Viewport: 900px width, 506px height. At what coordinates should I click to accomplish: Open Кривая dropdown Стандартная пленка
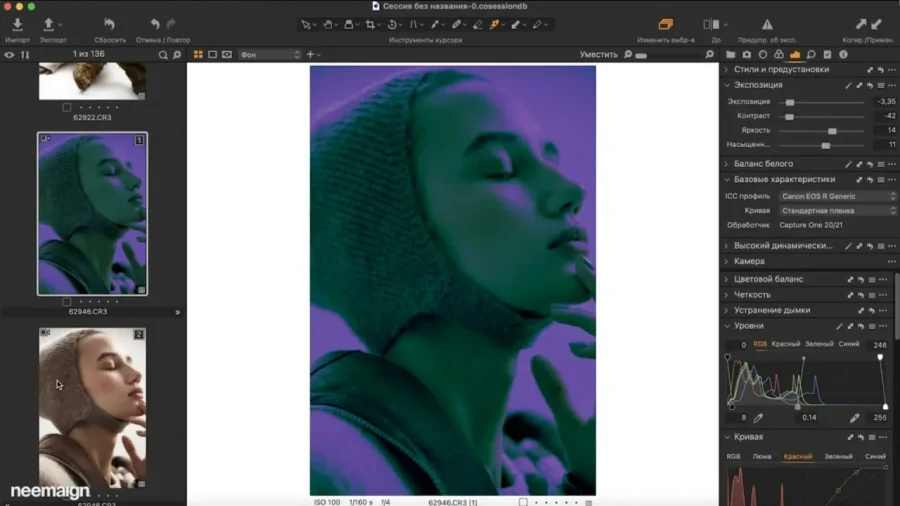coord(838,211)
